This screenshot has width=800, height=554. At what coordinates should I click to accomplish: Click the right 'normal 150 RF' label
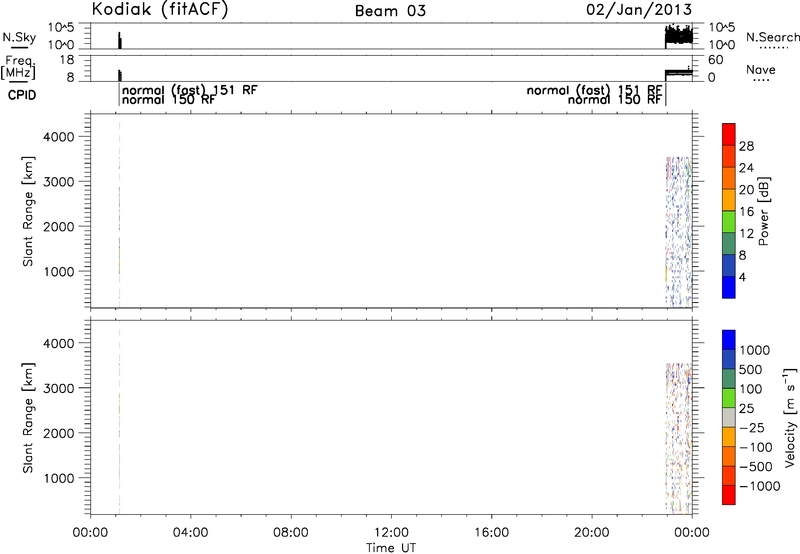[x=615, y=99]
